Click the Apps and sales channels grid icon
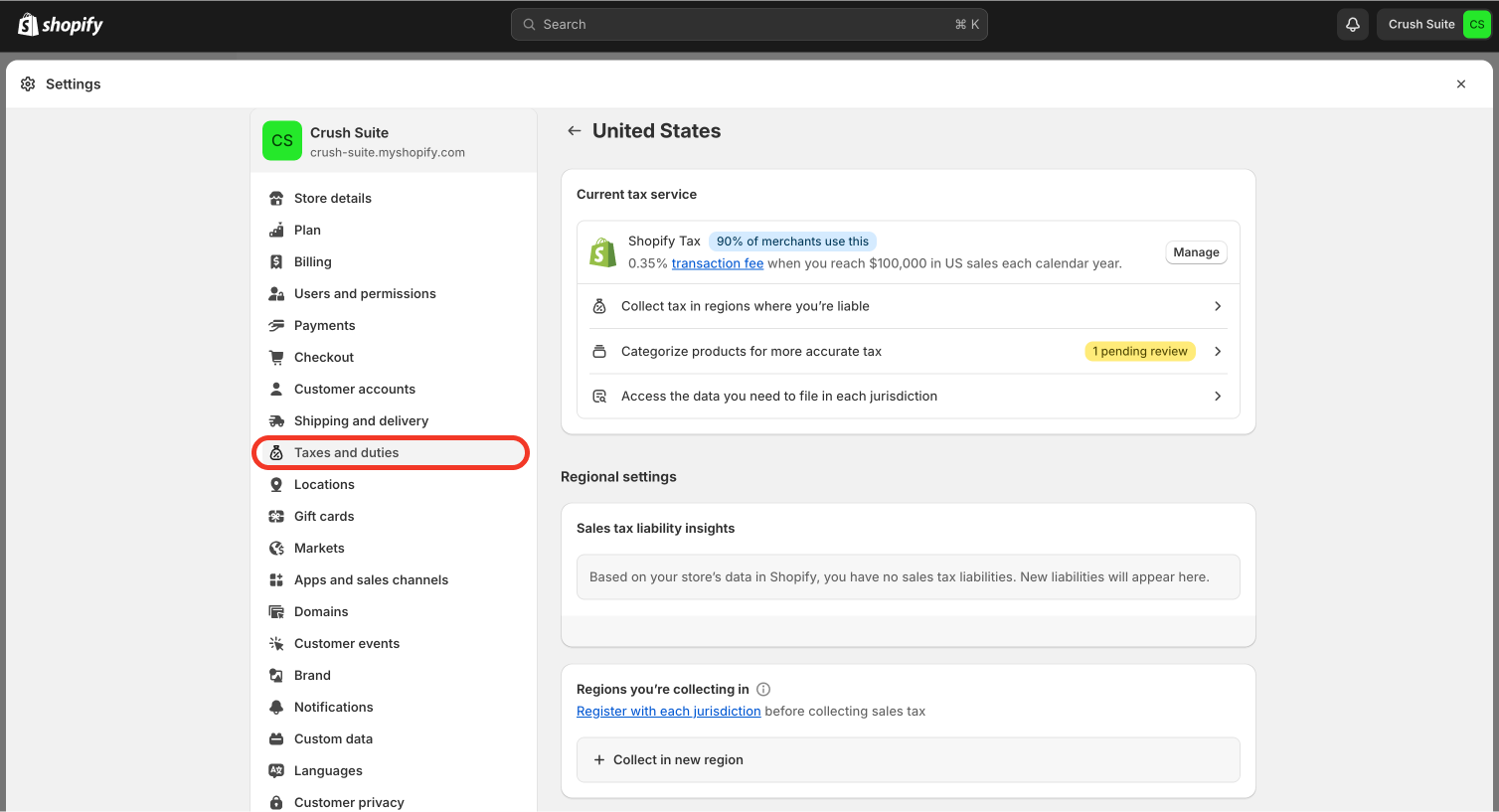 click(x=276, y=580)
